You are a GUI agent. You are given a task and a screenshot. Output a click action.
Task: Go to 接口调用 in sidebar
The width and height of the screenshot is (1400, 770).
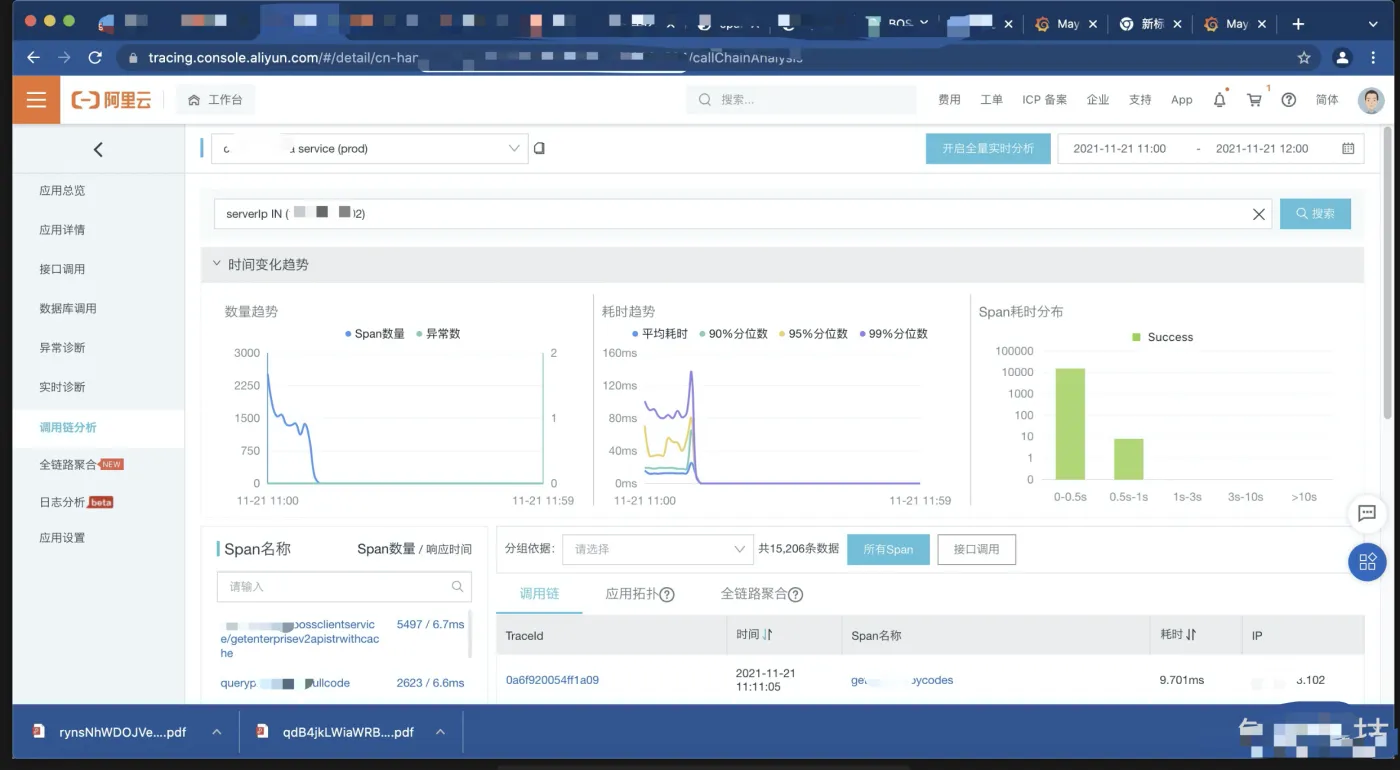pos(62,269)
